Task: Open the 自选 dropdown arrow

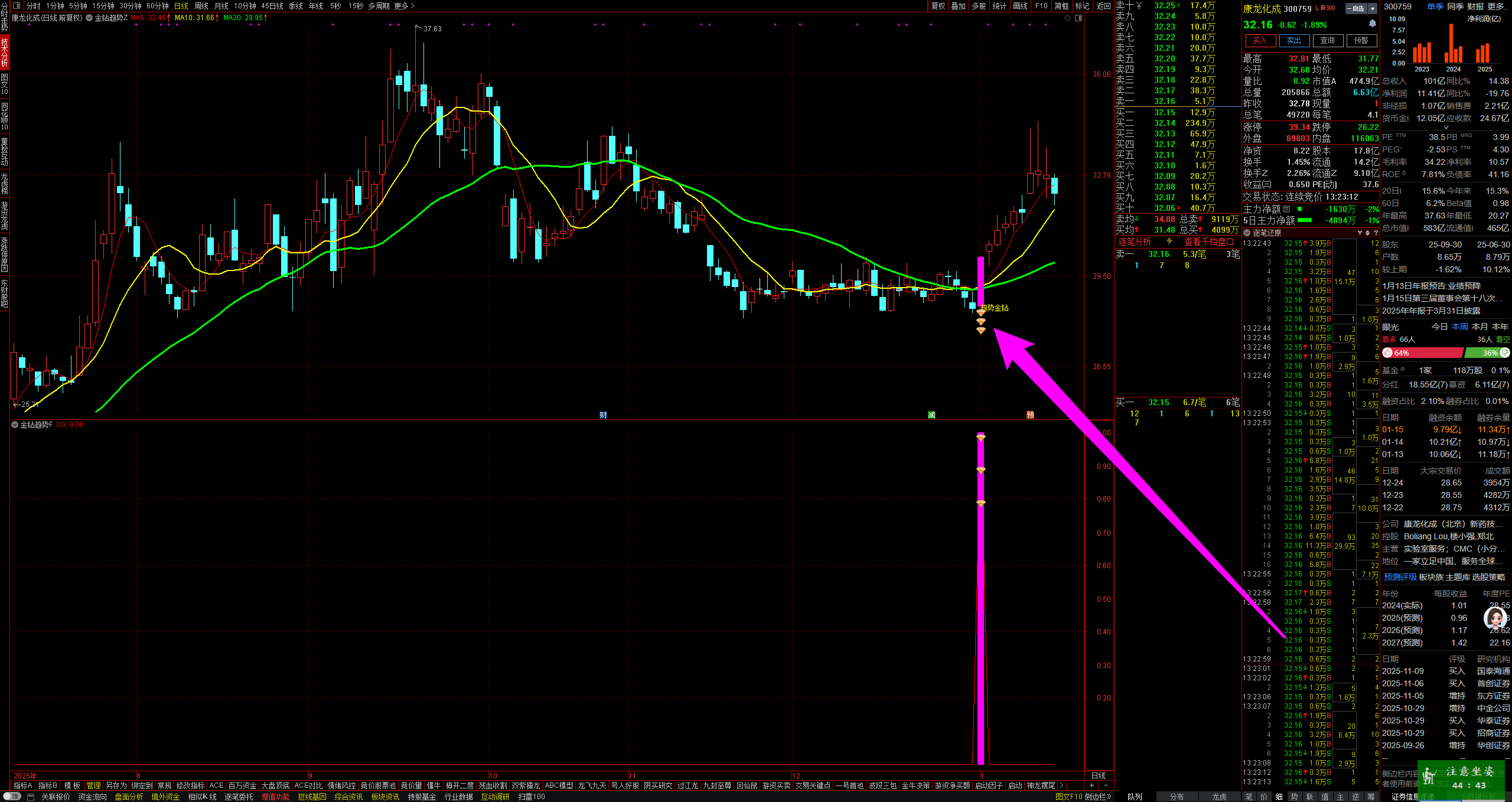Action: click(1373, 8)
